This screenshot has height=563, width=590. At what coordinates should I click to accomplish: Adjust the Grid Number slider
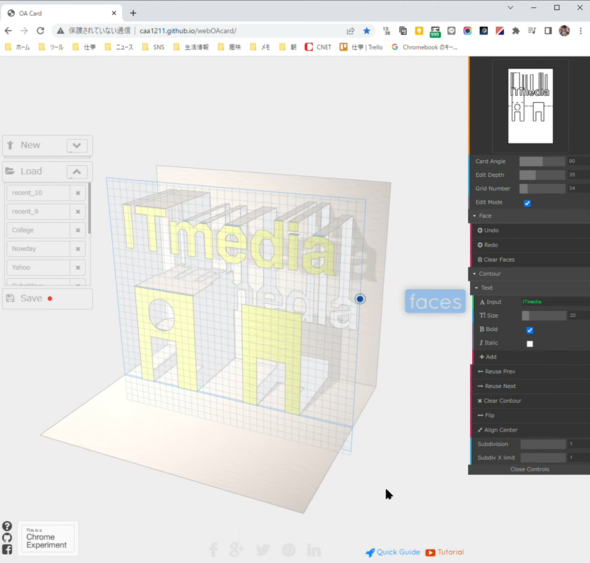[542, 189]
